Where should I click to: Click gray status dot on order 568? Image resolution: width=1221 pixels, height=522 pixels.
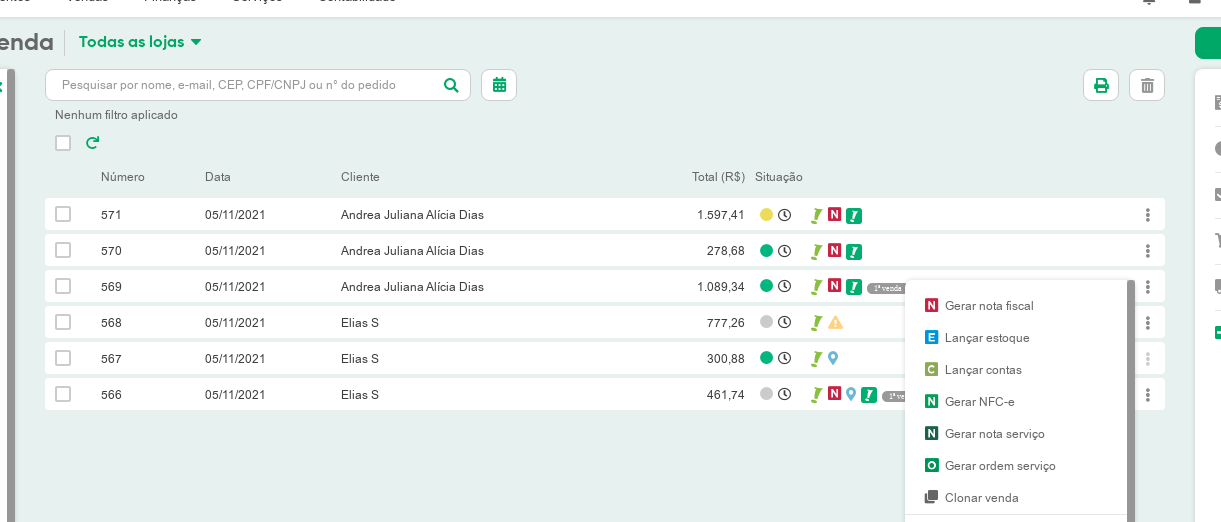(767, 322)
